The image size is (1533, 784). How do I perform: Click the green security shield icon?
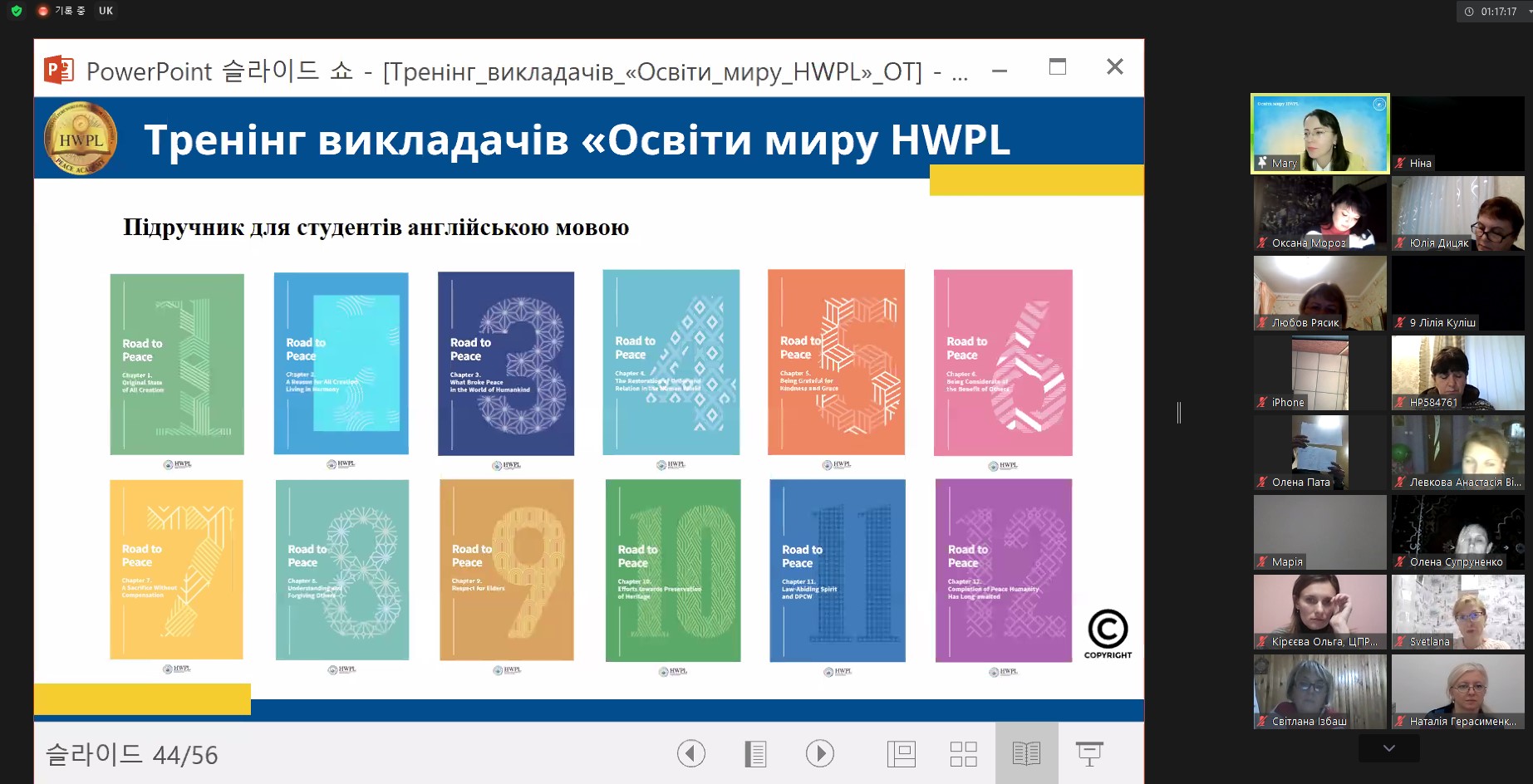click(17, 11)
